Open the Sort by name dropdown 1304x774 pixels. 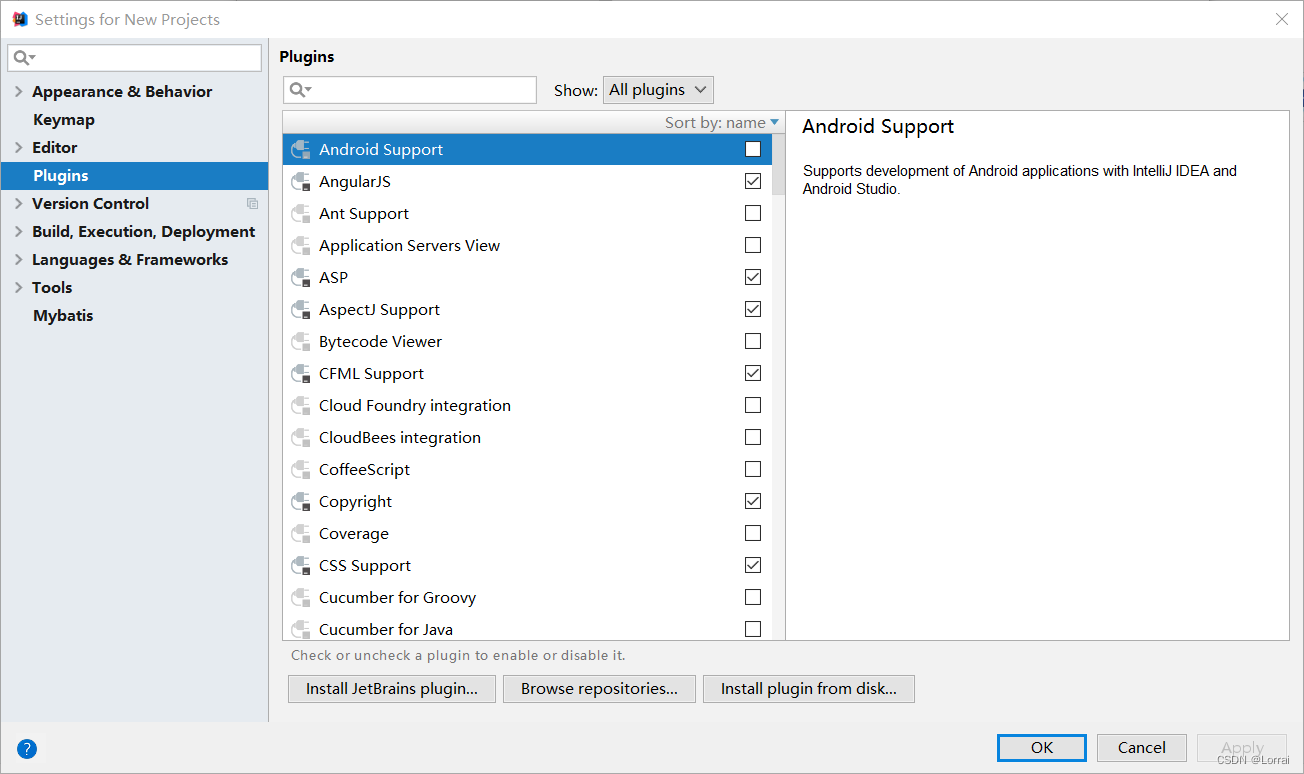pos(722,123)
